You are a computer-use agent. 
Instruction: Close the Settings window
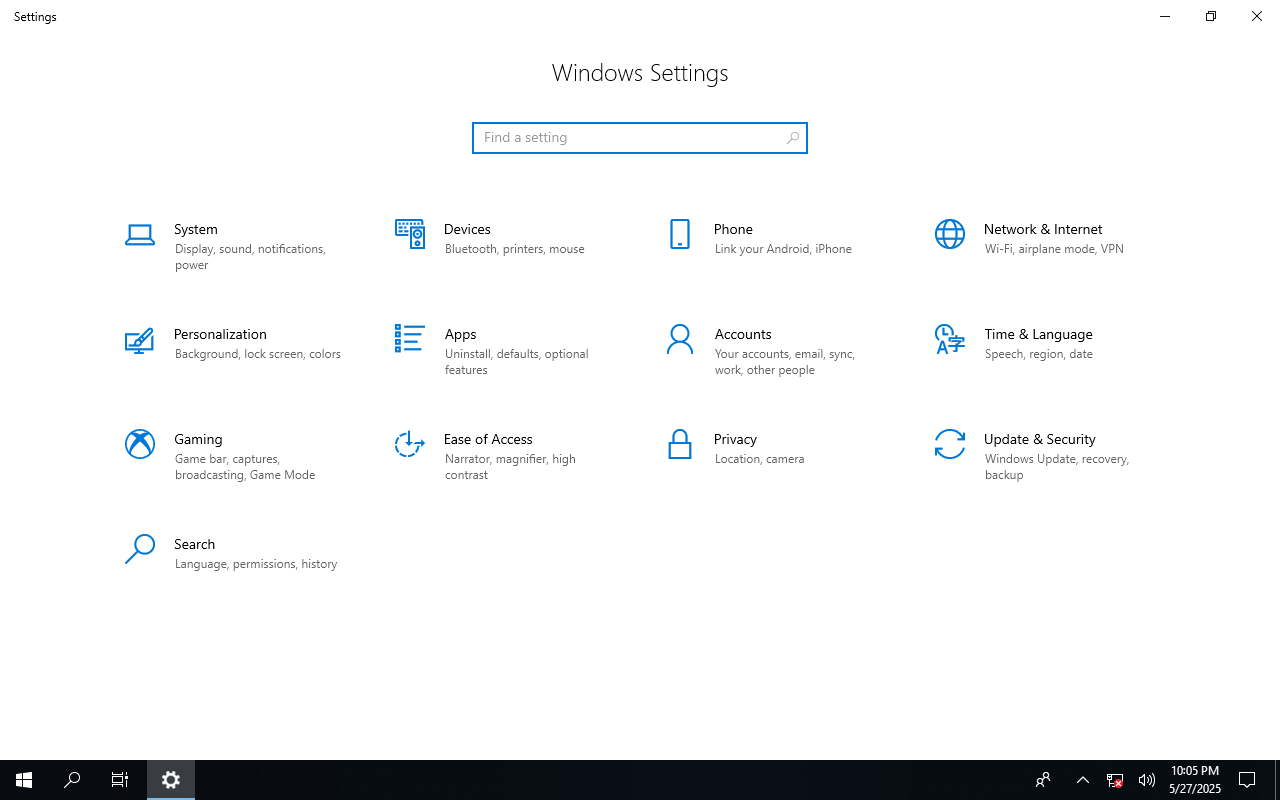tap(1257, 16)
